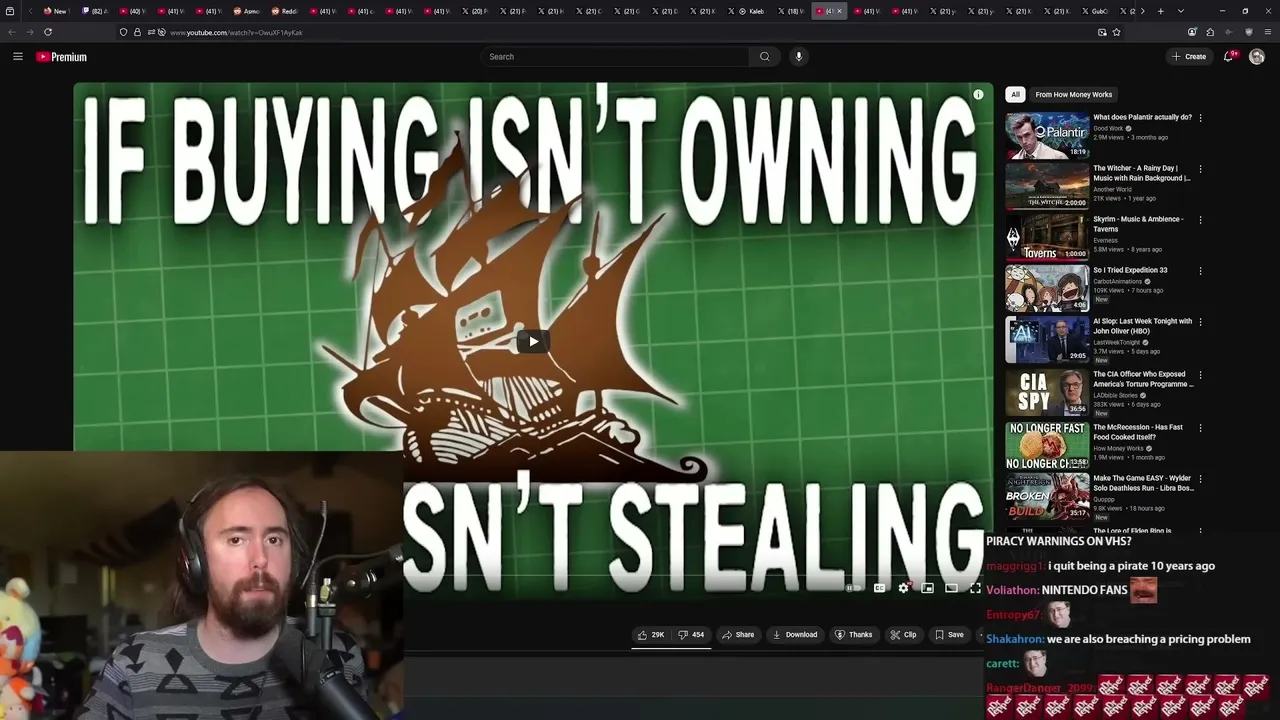Screen dimensions: 1280x720
Task: Open the YouTube guide hamburger menu
Action: pyautogui.click(x=17, y=57)
